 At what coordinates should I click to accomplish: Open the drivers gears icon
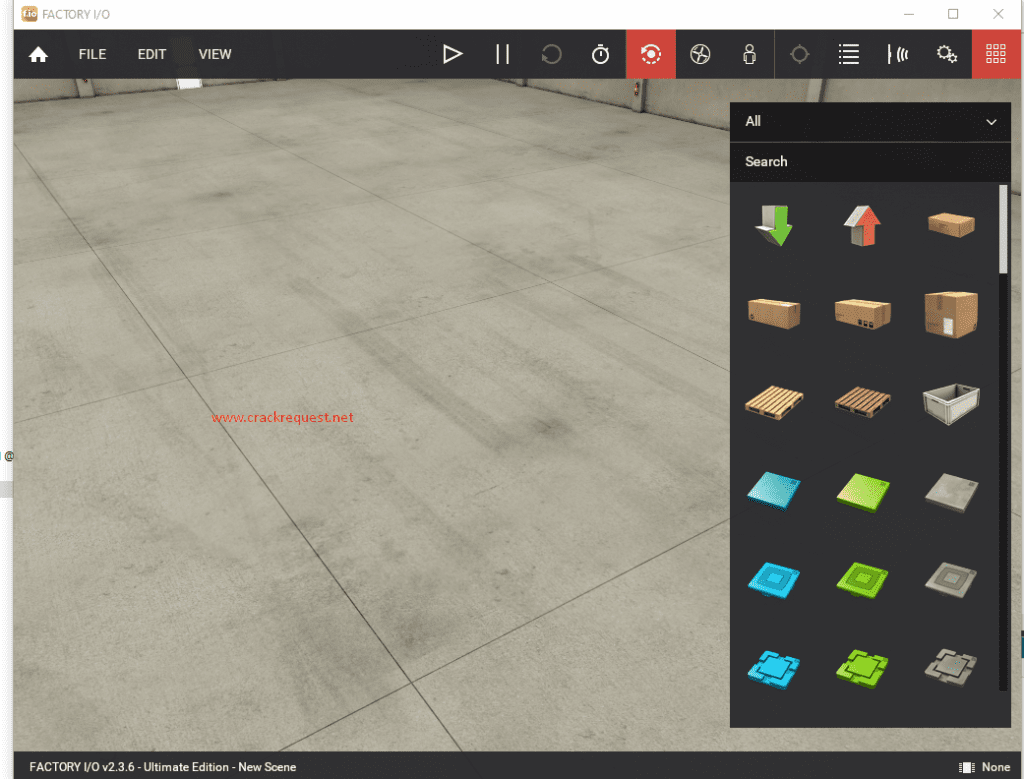click(x=947, y=54)
